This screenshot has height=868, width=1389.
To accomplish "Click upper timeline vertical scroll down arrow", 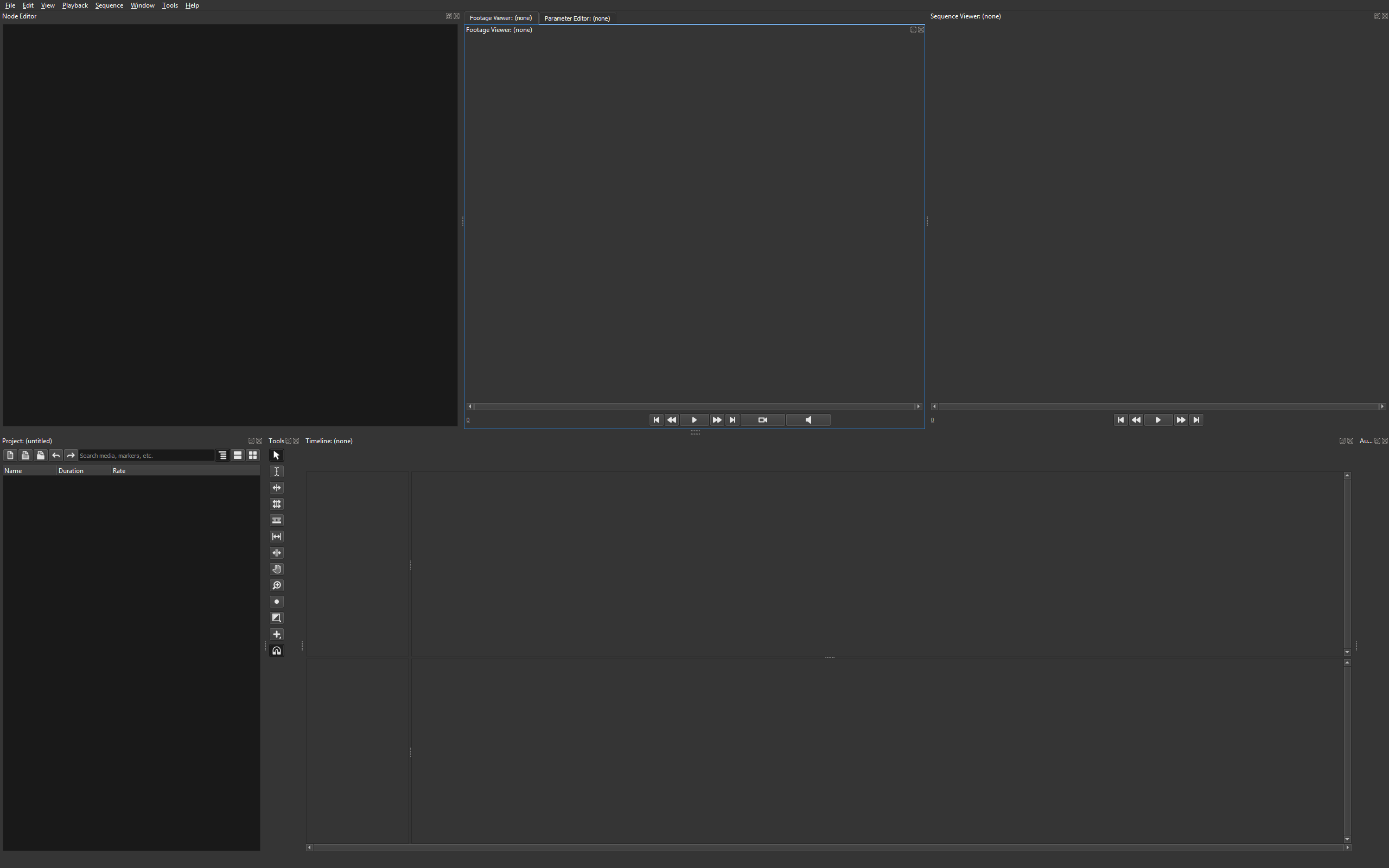I will pos(1347,652).
